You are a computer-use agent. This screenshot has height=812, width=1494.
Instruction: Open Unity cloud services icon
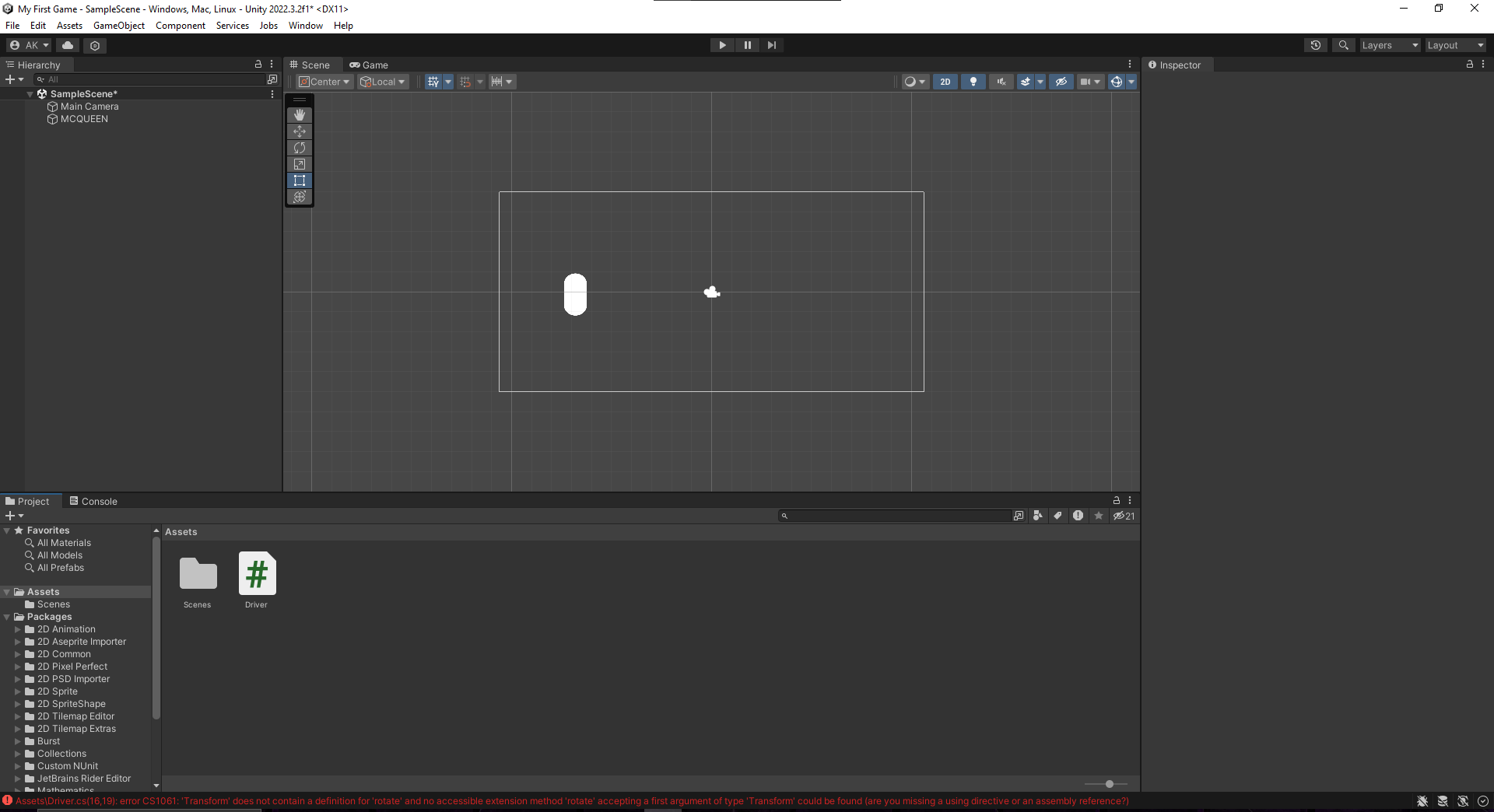click(68, 45)
